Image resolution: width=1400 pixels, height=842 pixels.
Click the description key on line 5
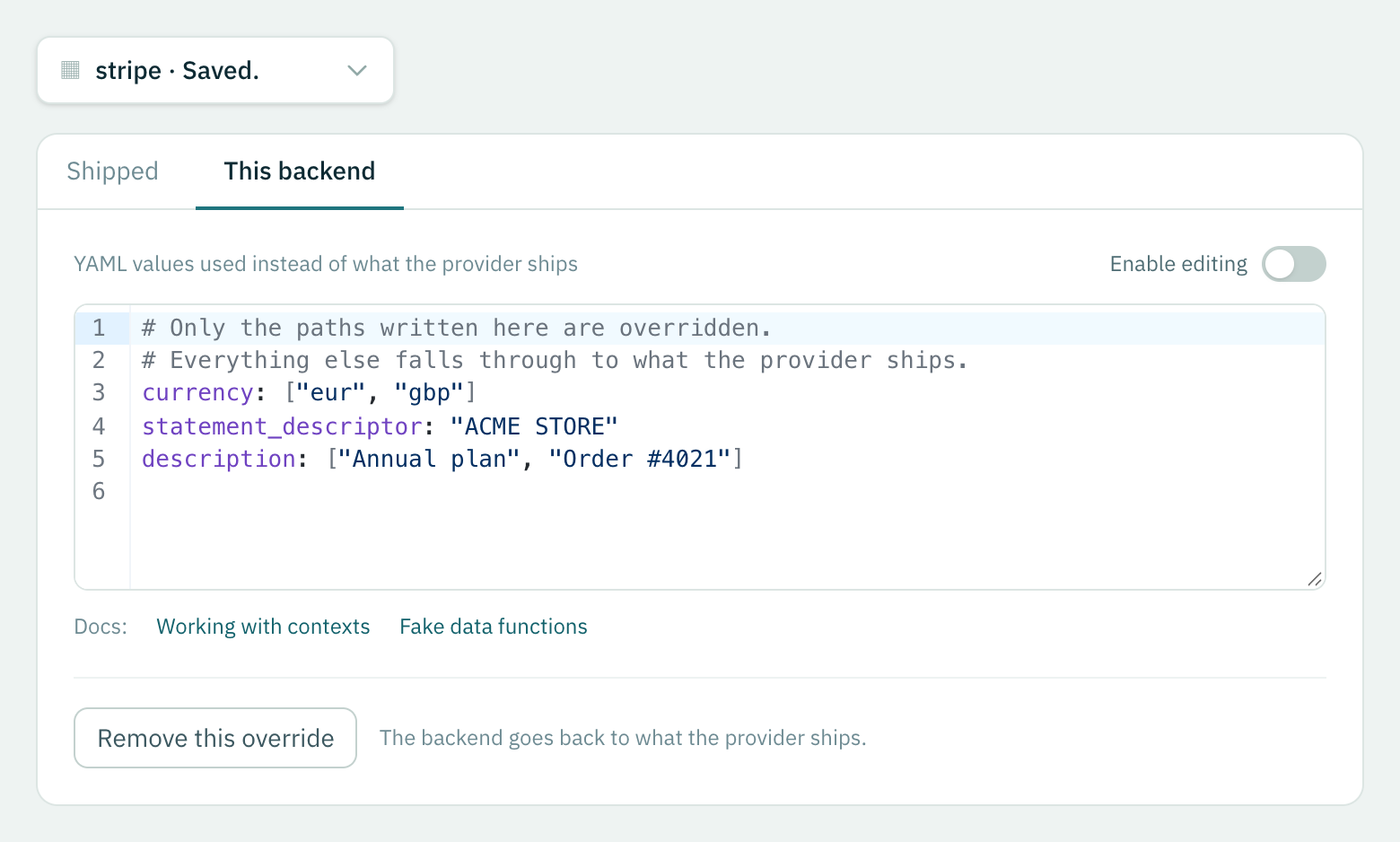pos(219,459)
